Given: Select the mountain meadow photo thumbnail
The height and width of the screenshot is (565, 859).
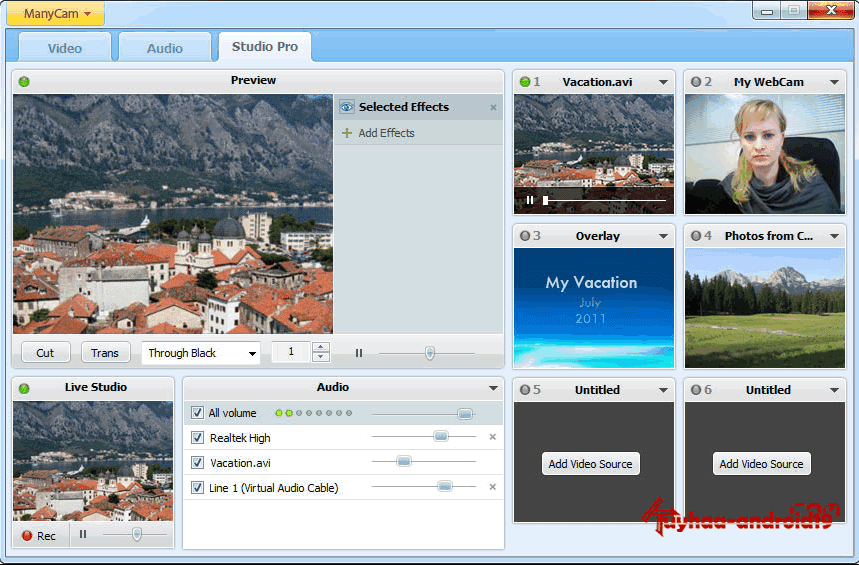Looking at the screenshot, I should coord(765,308).
